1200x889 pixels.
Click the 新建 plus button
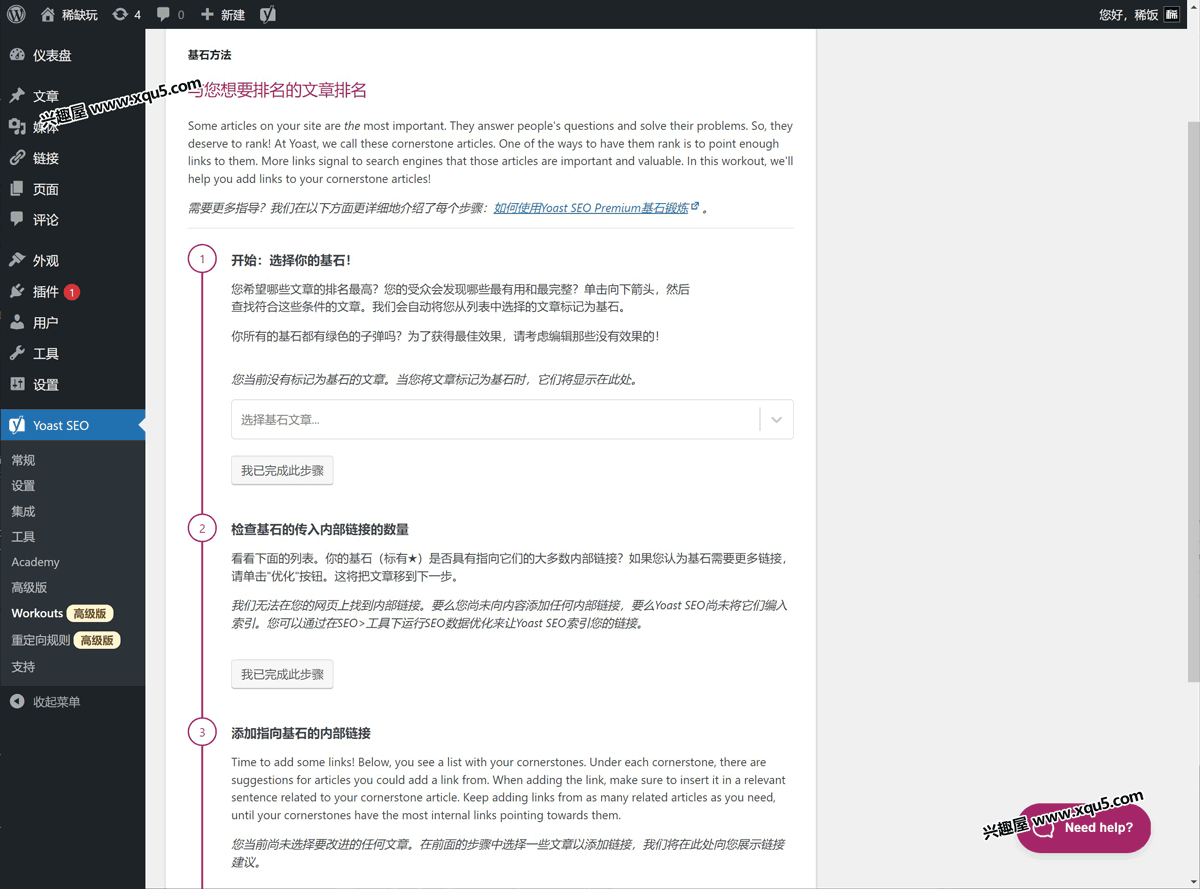[x=223, y=14]
